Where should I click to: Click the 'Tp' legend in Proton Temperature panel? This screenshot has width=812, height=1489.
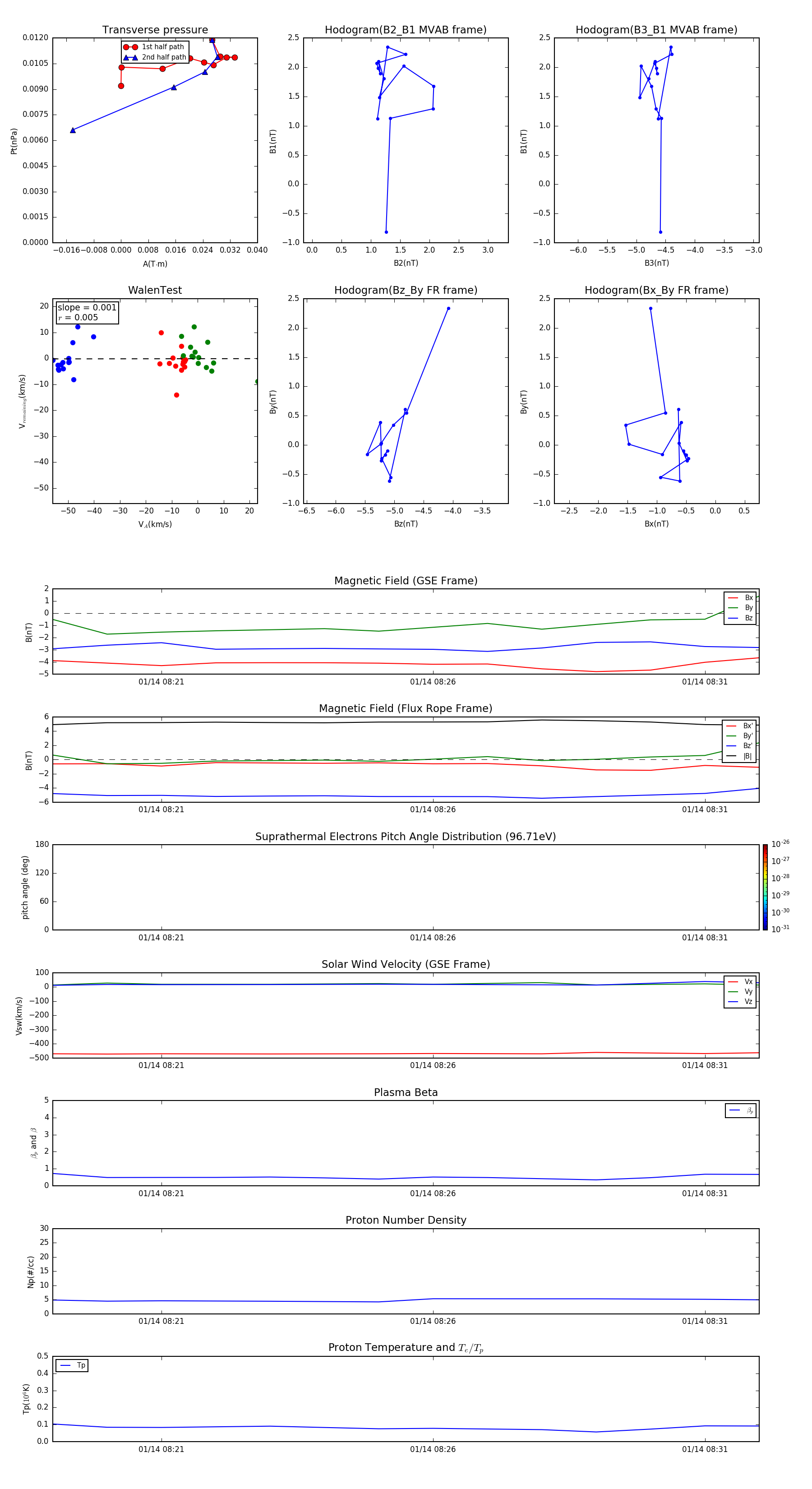point(72,1365)
